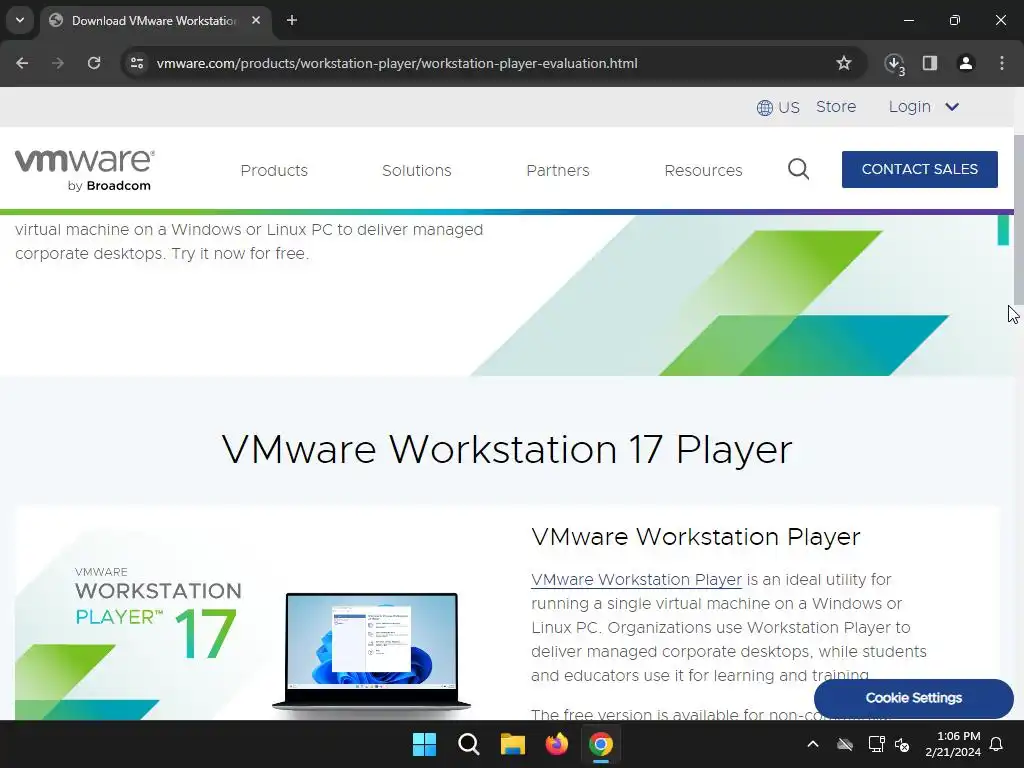Change region with the US globe
This screenshot has height=768, width=1024.
[x=778, y=107]
